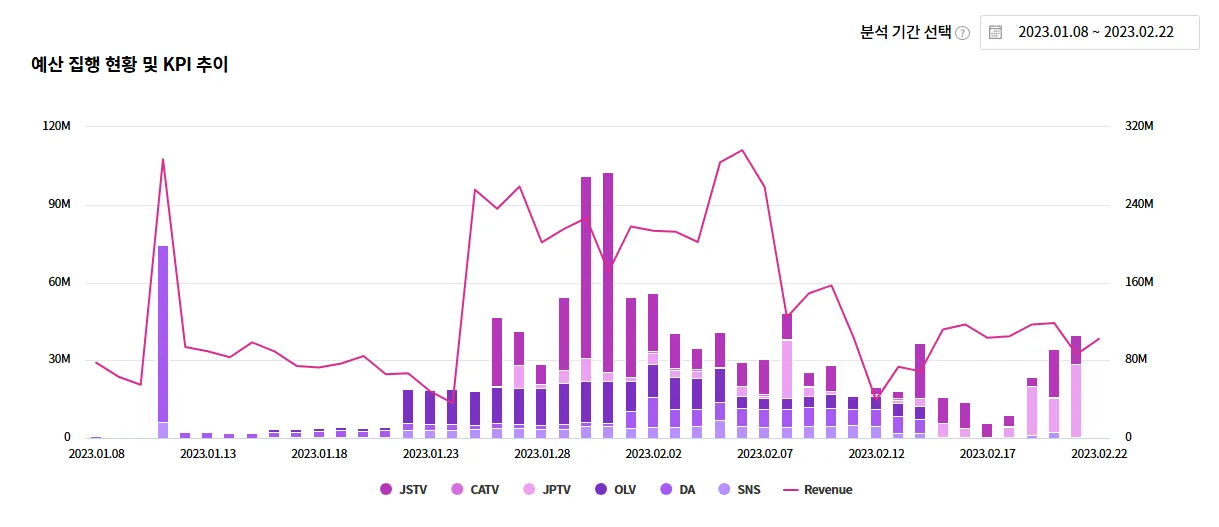Click the x-axis label 2023.02.02
The image size is (1219, 527).
point(654,453)
